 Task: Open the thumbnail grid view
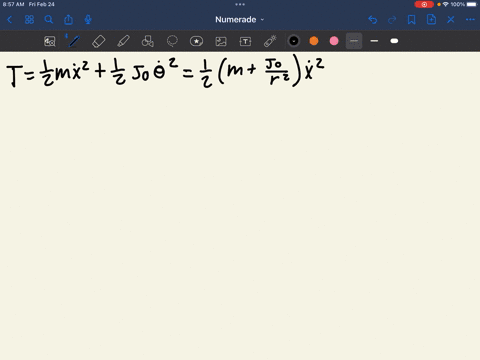(x=29, y=20)
